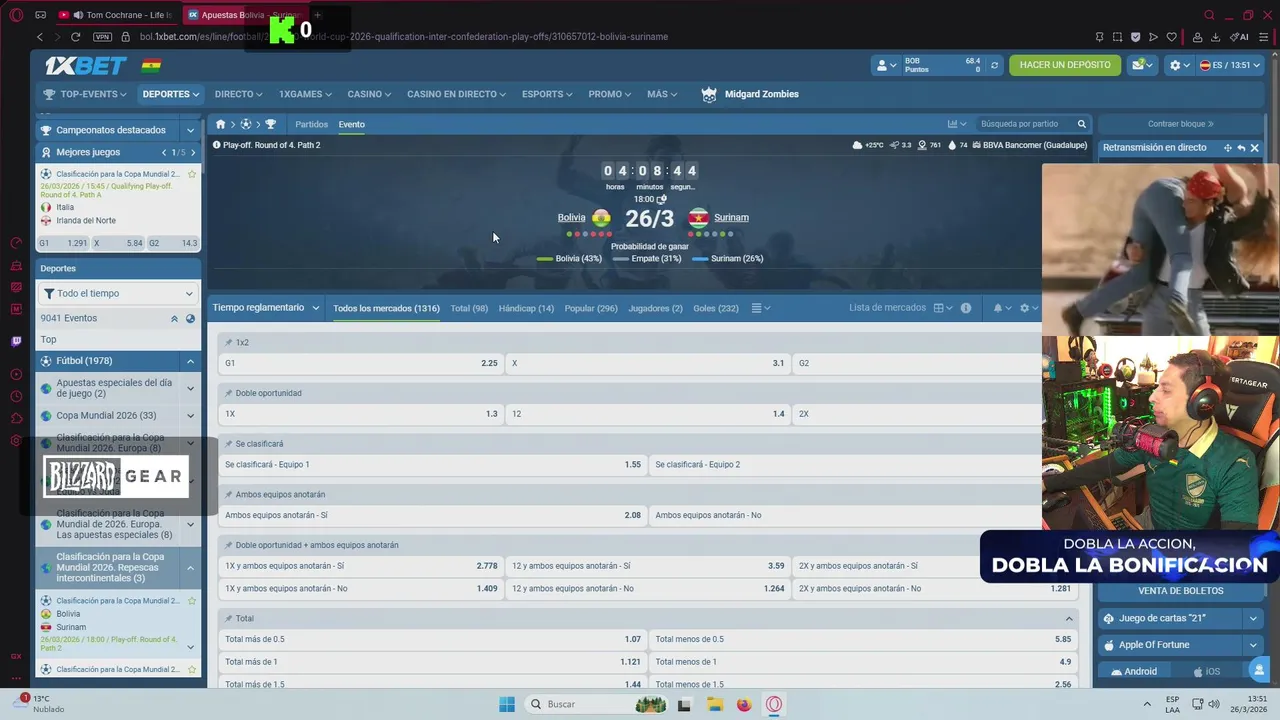1280x720 pixels.
Task: Move the live broadcast panel with the arrows icon
Action: pos(1228,148)
